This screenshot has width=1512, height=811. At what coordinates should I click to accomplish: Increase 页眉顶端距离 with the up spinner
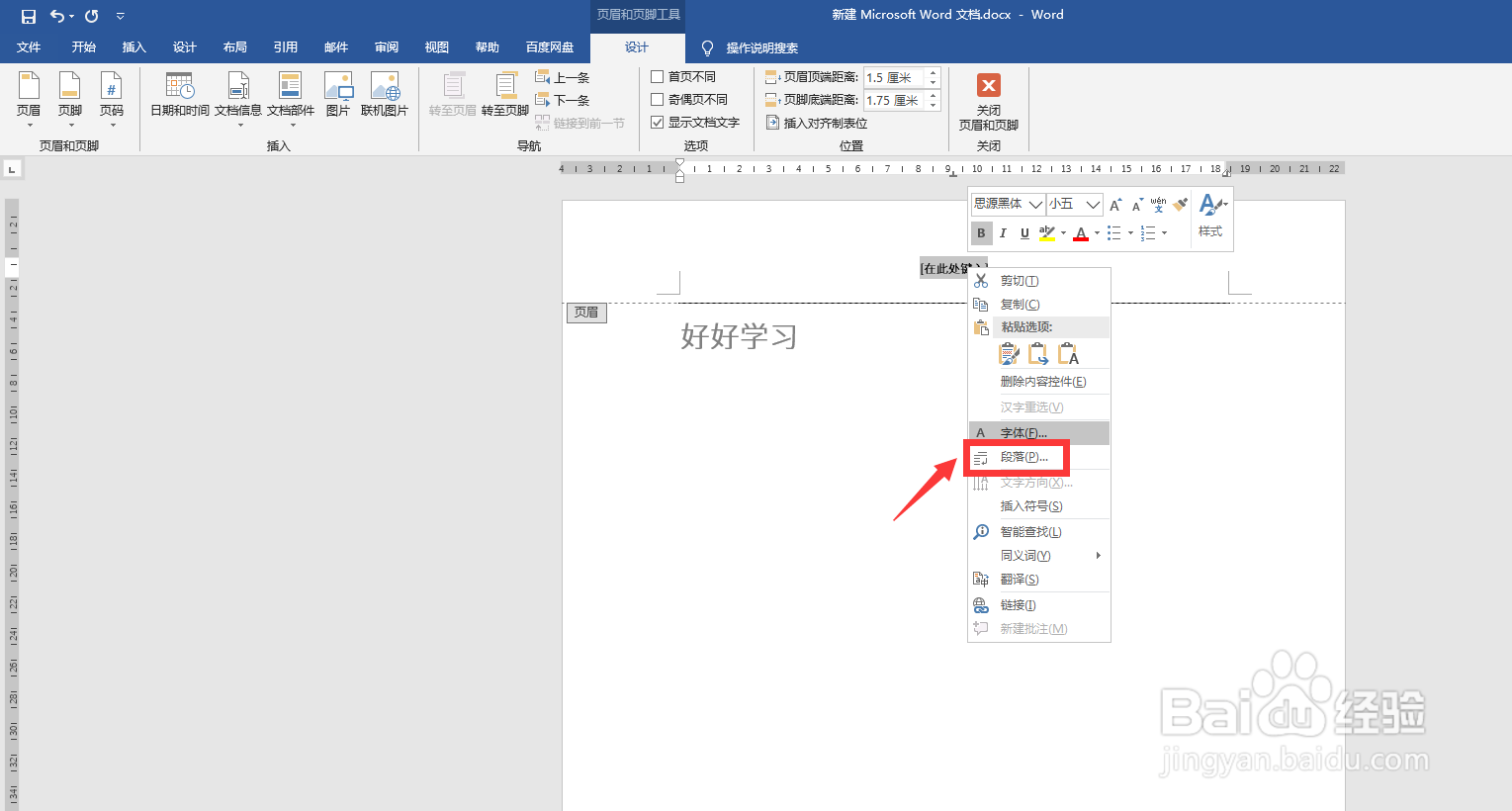(x=933, y=73)
